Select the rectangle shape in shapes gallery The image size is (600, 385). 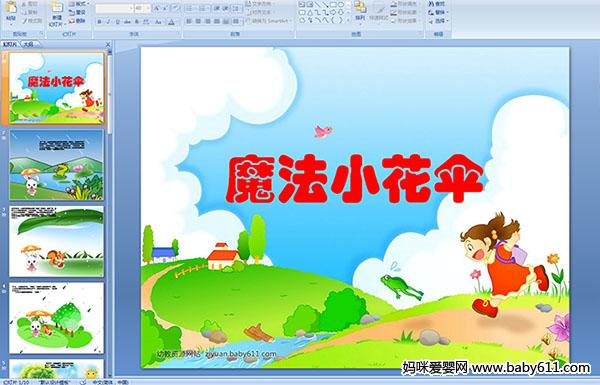(x=334, y=5)
